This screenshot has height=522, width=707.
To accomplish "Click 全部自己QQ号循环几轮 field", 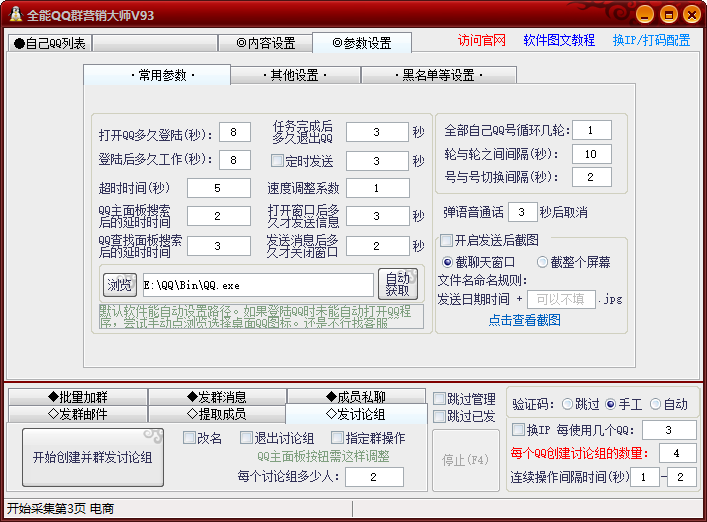I will click(x=592, y=130).
